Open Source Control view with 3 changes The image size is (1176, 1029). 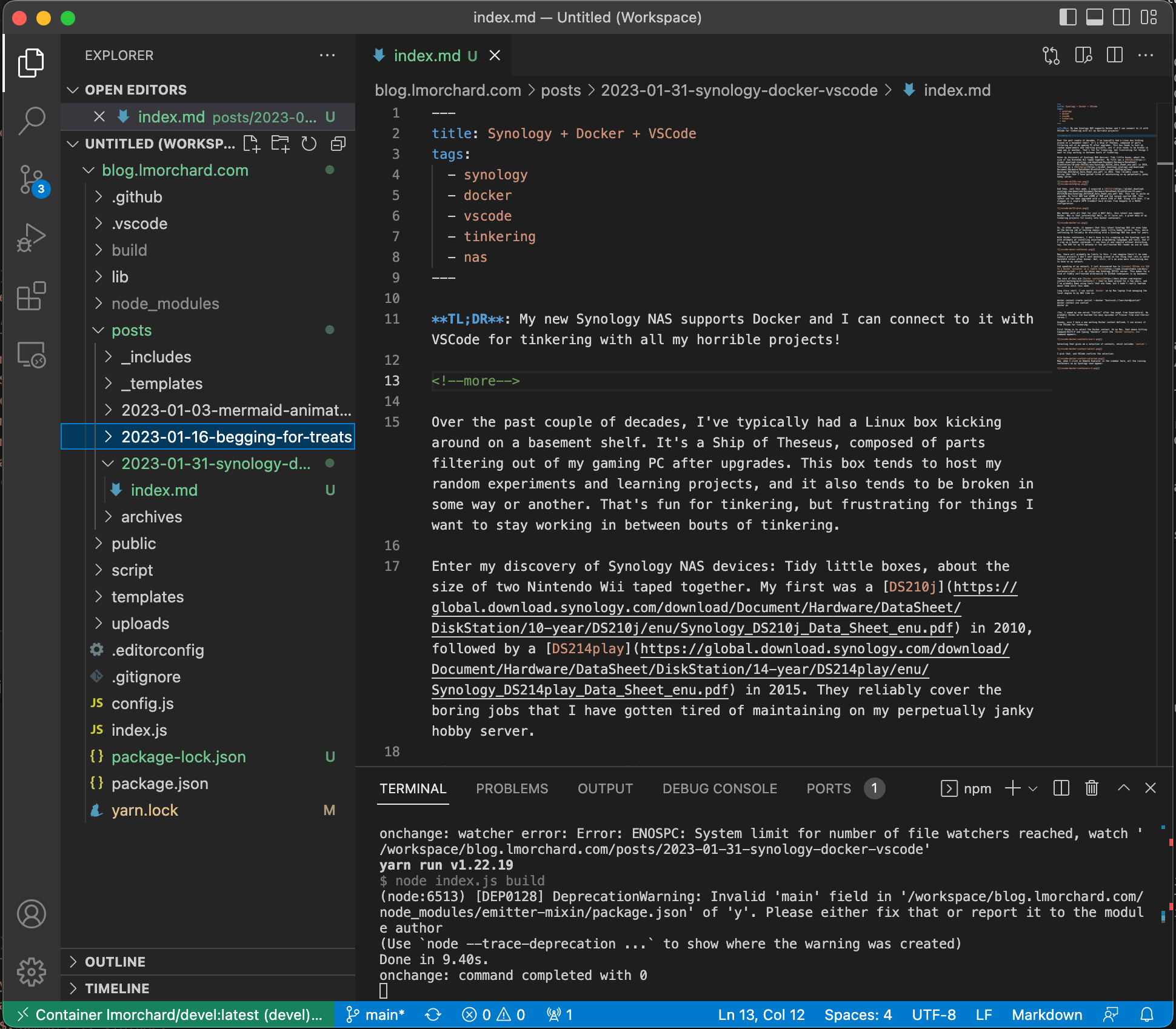(x=31, y=180)
